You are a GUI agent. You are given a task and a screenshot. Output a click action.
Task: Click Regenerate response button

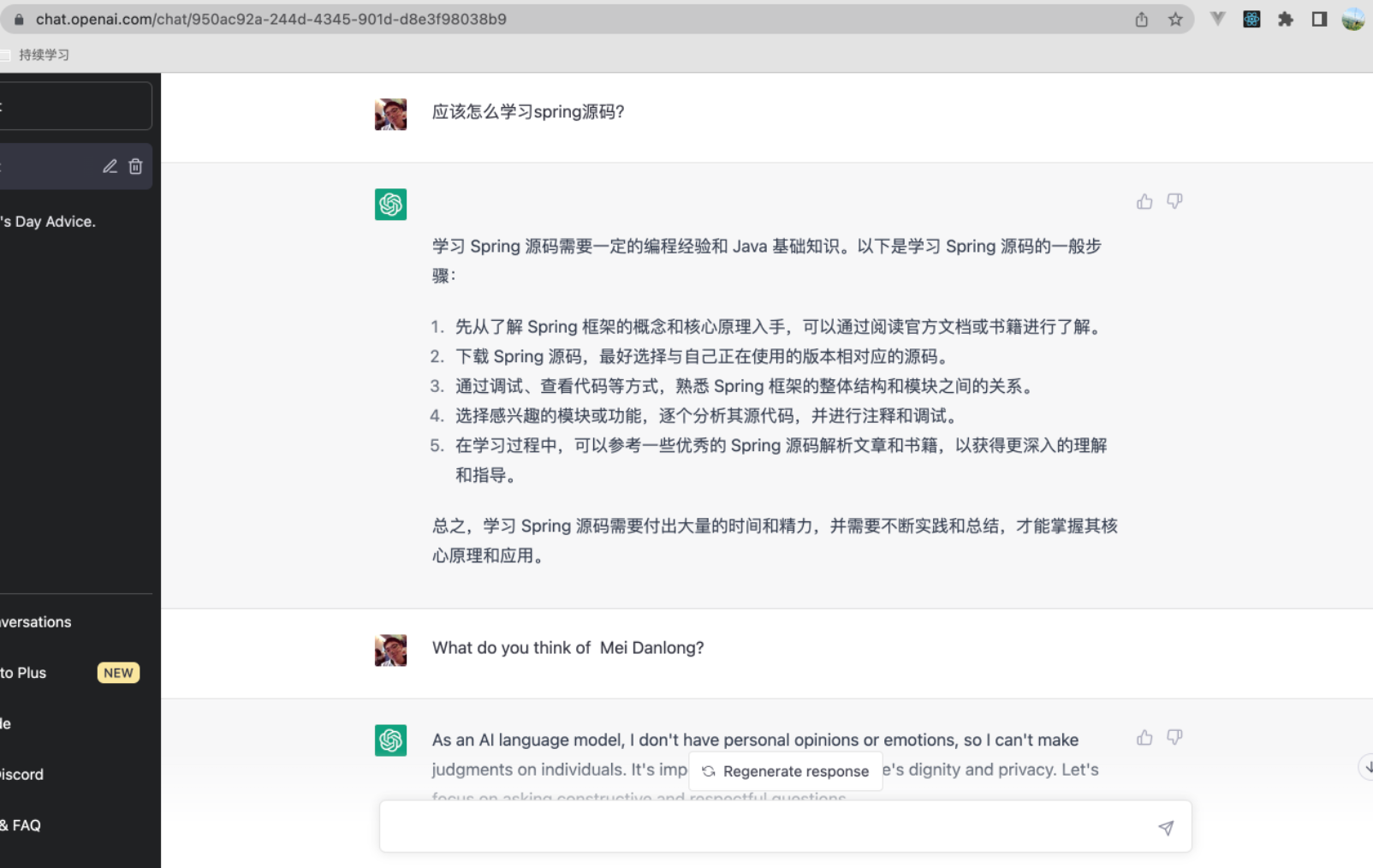786,771
